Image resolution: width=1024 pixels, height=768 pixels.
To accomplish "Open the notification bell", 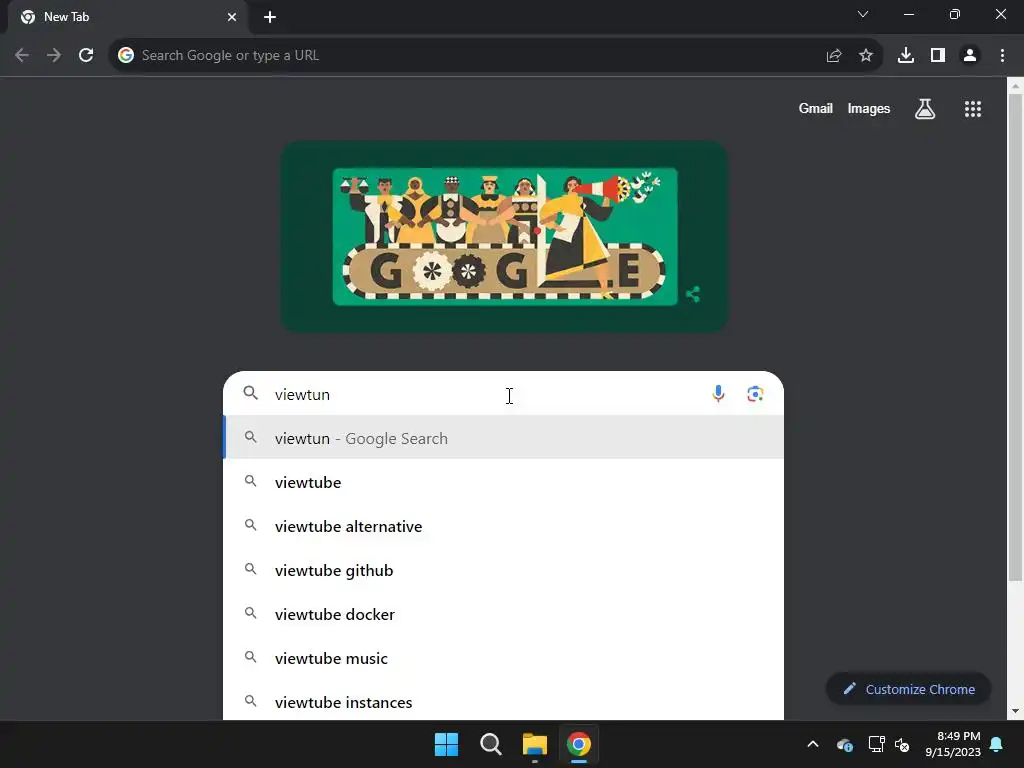I will click(997, 744).
